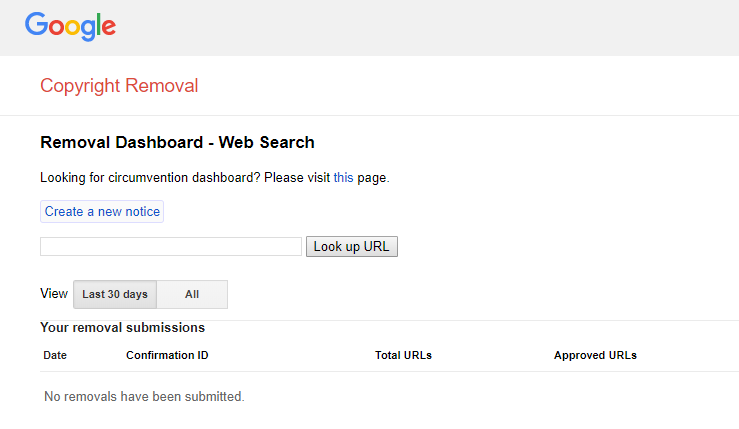Click the Total URLs column header

click(403, 355)
